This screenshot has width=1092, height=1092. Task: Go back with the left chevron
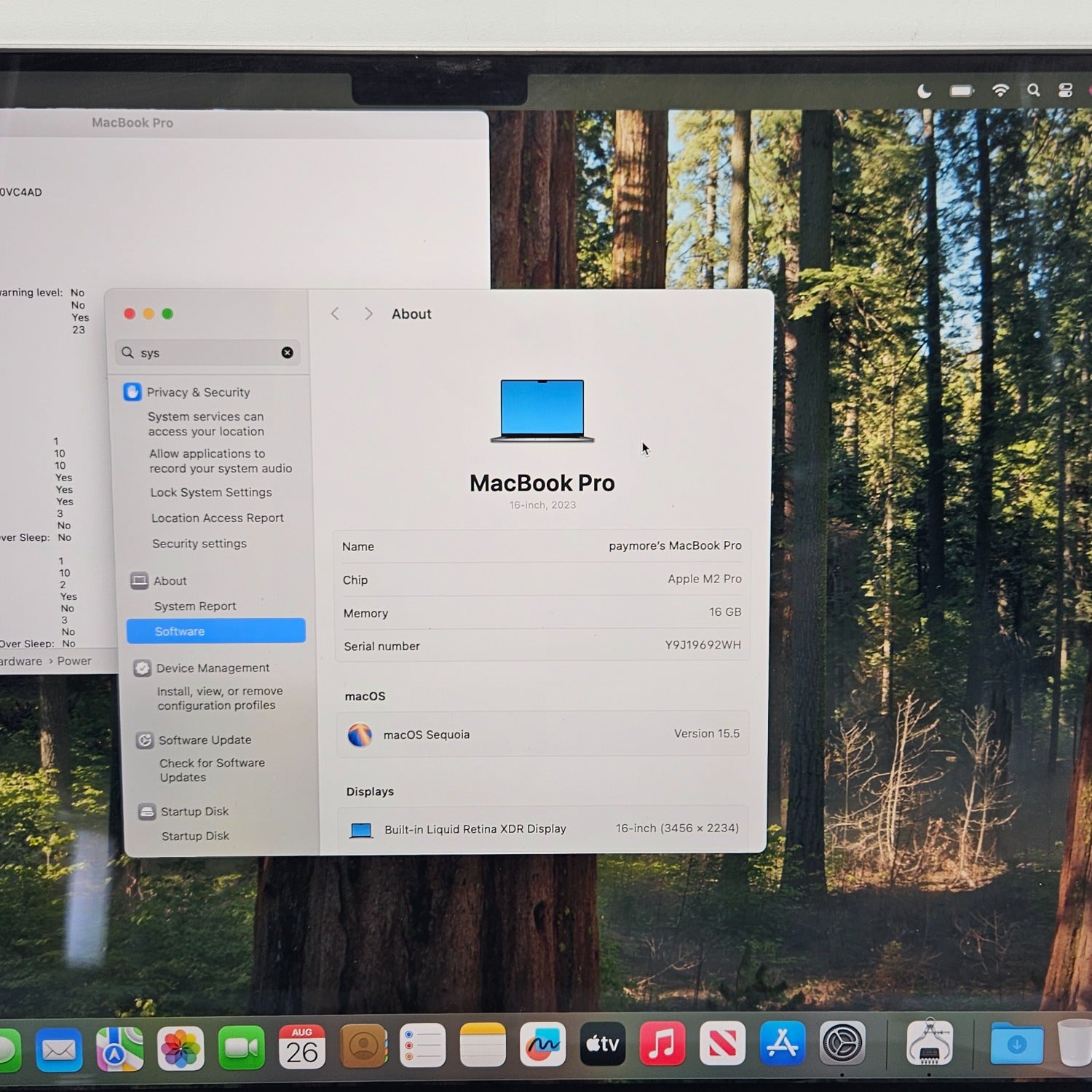pos(335,314)
